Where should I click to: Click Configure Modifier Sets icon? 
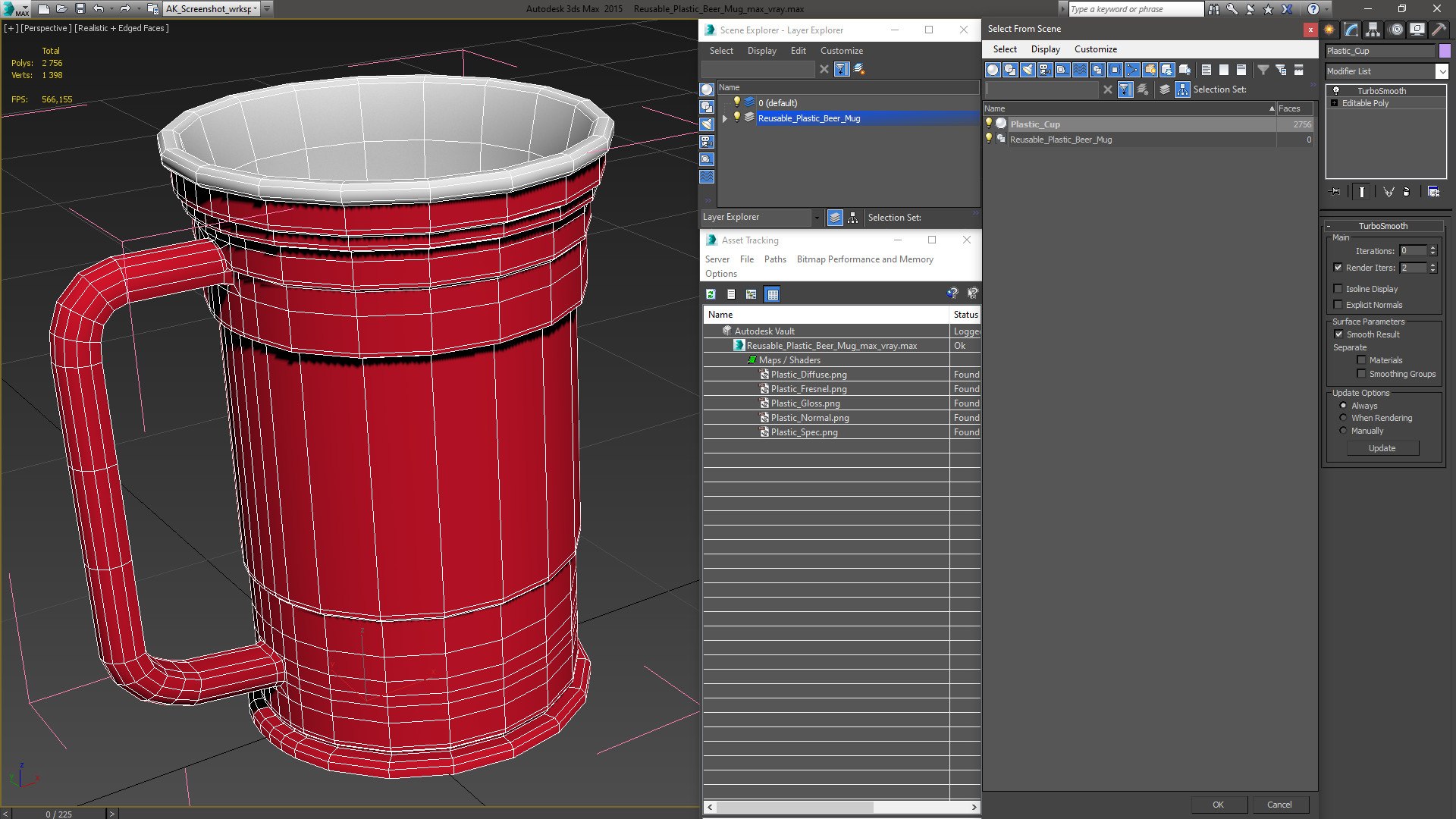pos(1434,192)
